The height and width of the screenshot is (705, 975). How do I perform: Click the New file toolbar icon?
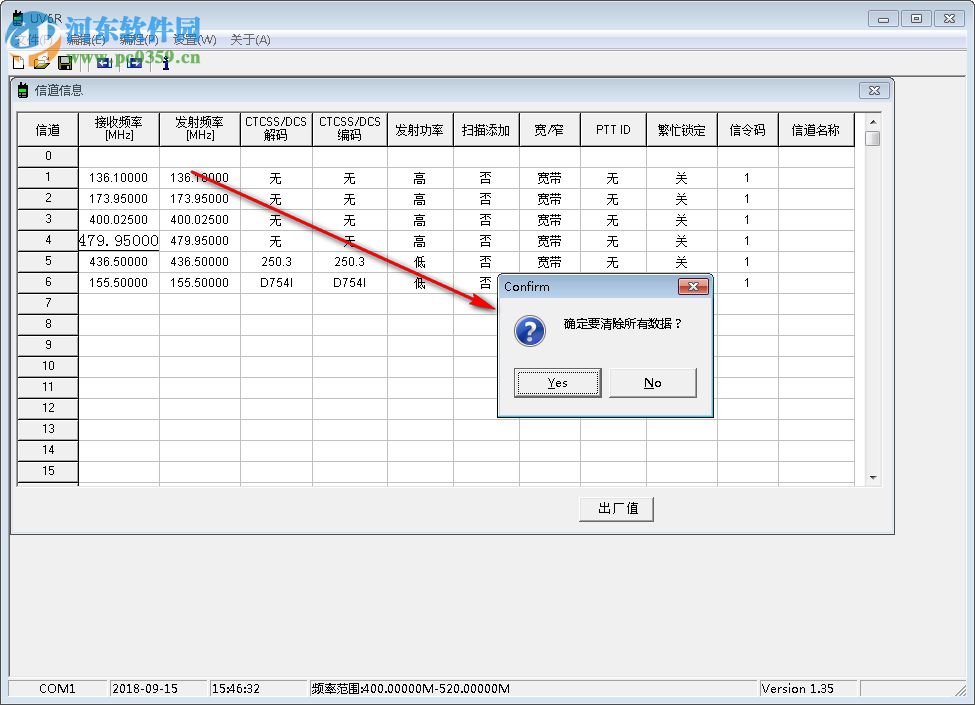(19, 62)
